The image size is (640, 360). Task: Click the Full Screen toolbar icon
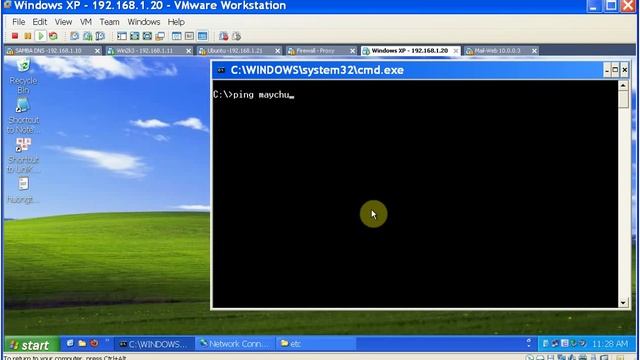click(147, 36)
